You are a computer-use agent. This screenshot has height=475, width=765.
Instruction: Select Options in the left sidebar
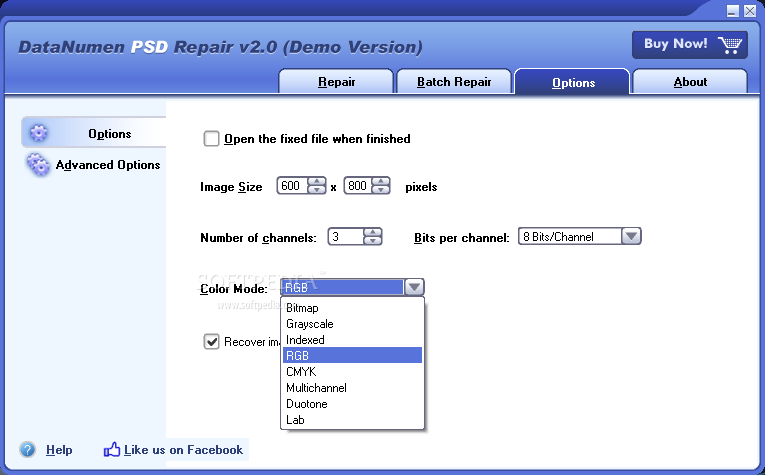tap(94, 133)
